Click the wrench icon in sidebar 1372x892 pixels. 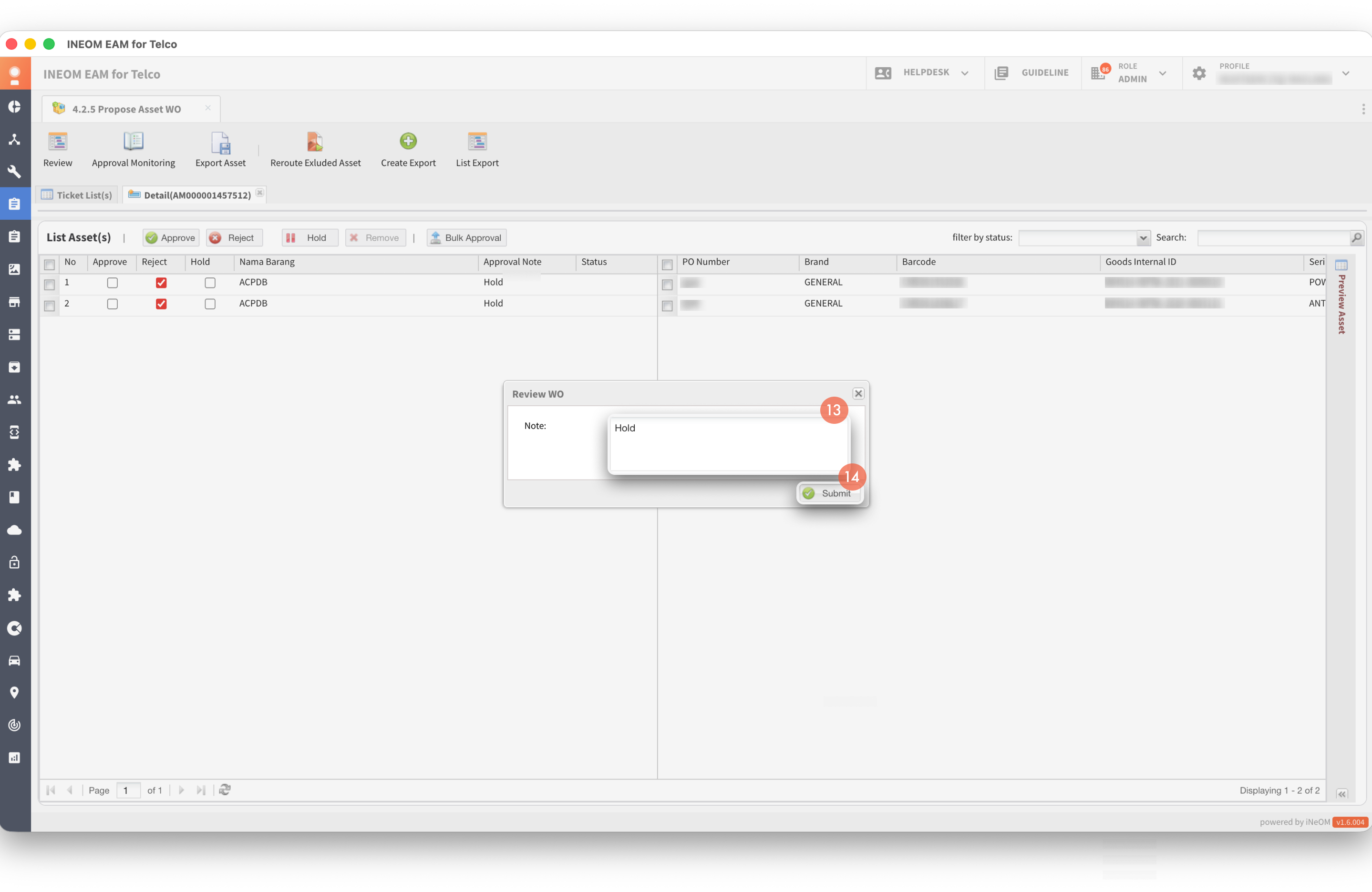pyautogui.click(x=14, y=171)
